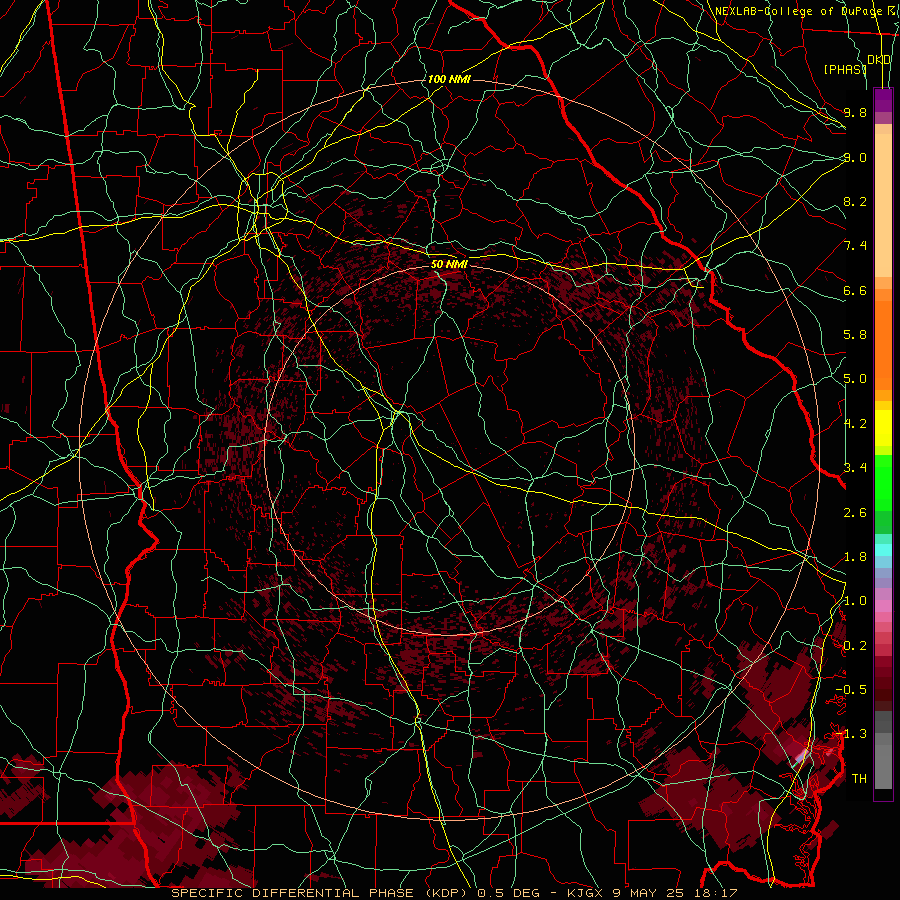The width and height of the screenshot is (900, 900).
Task: Click the 9.0 value on the legend
Action: click(855, 157)
